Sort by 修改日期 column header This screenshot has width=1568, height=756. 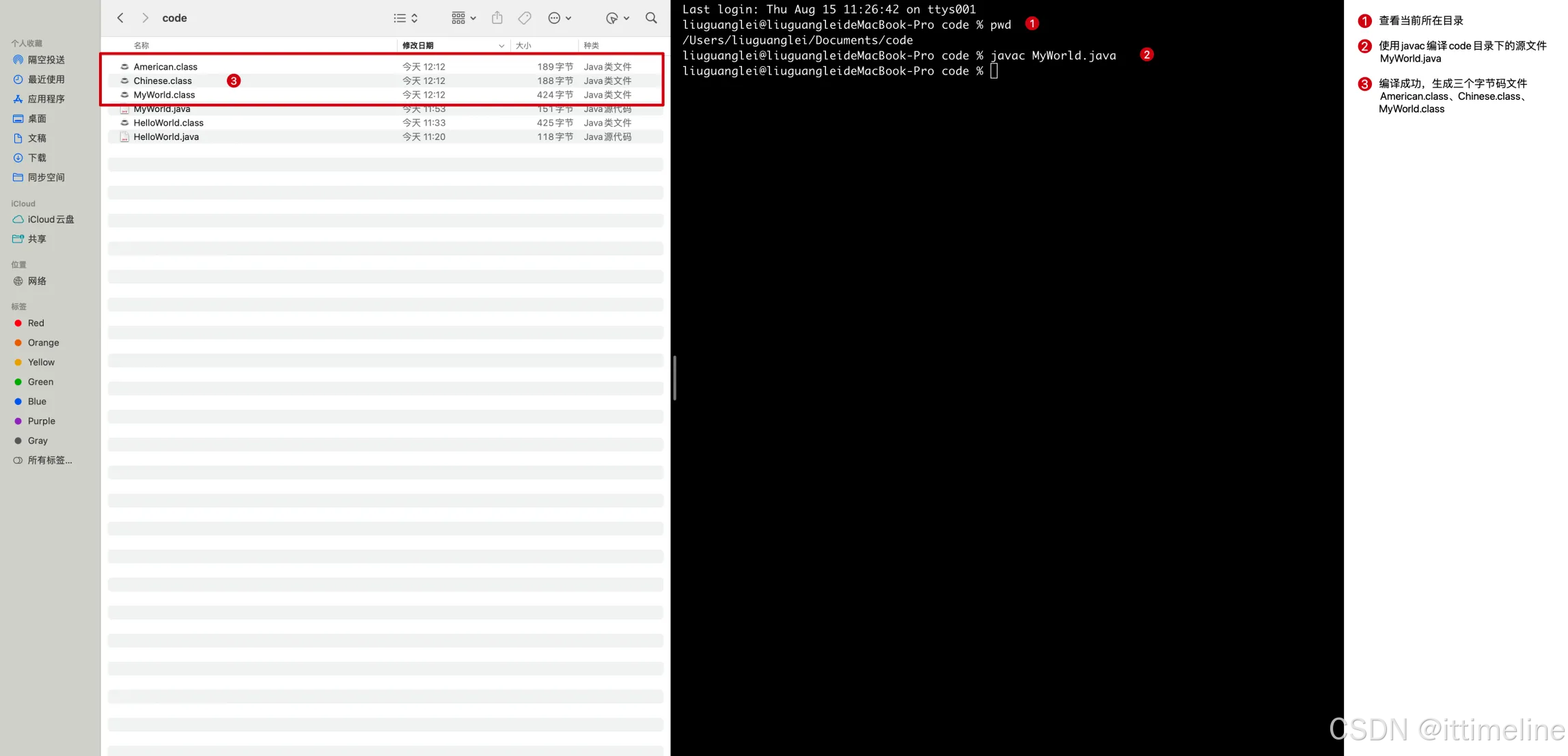(418, 46)
